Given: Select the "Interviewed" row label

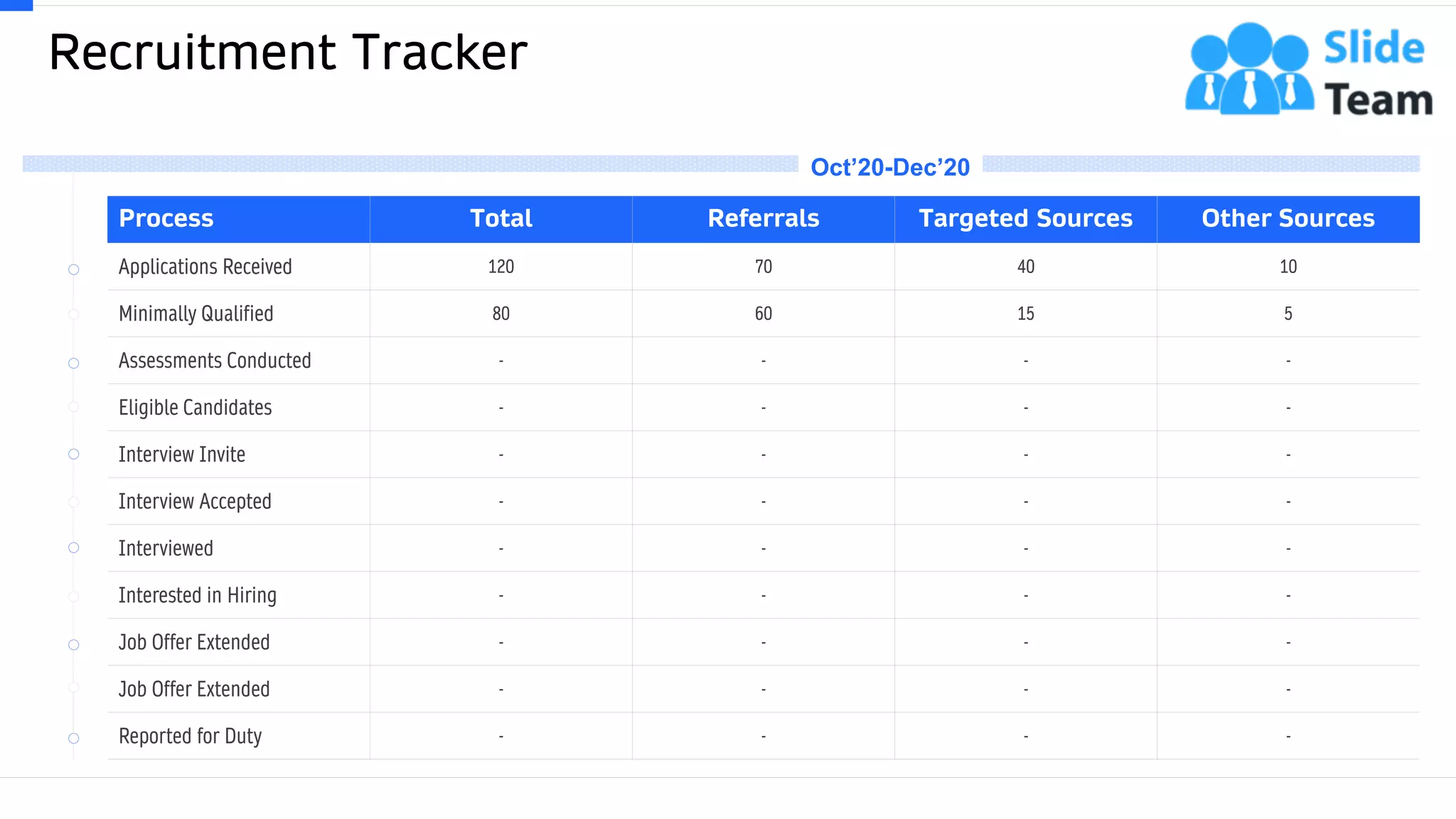Looking at the screenshot, I should click(166, 548).
